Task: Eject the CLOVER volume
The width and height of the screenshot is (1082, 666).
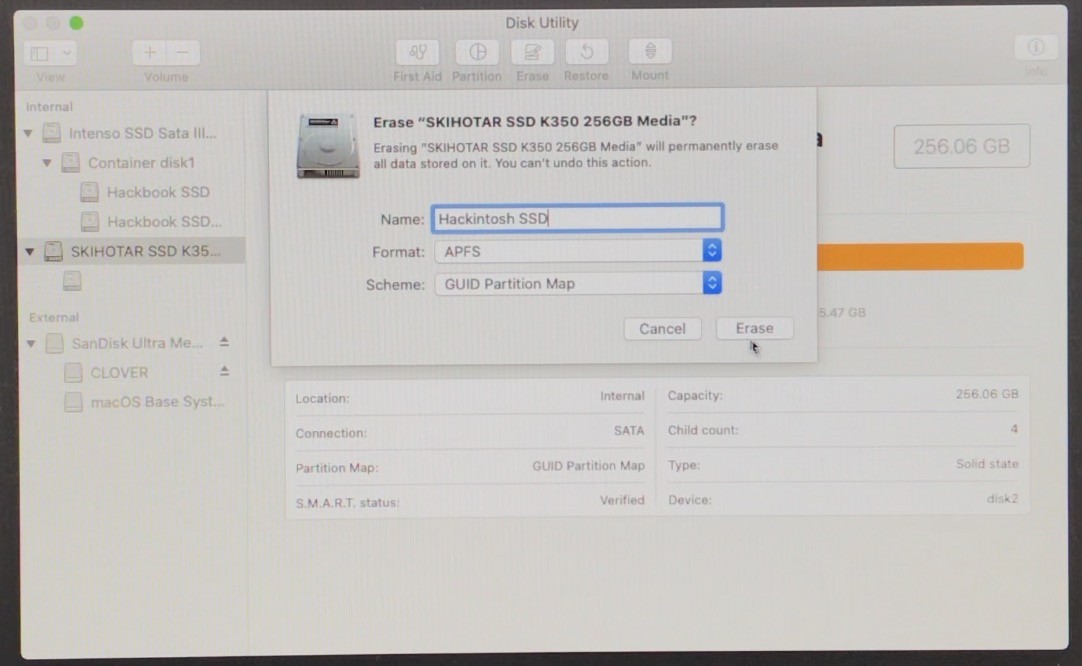Action: [x=224, y=371]
